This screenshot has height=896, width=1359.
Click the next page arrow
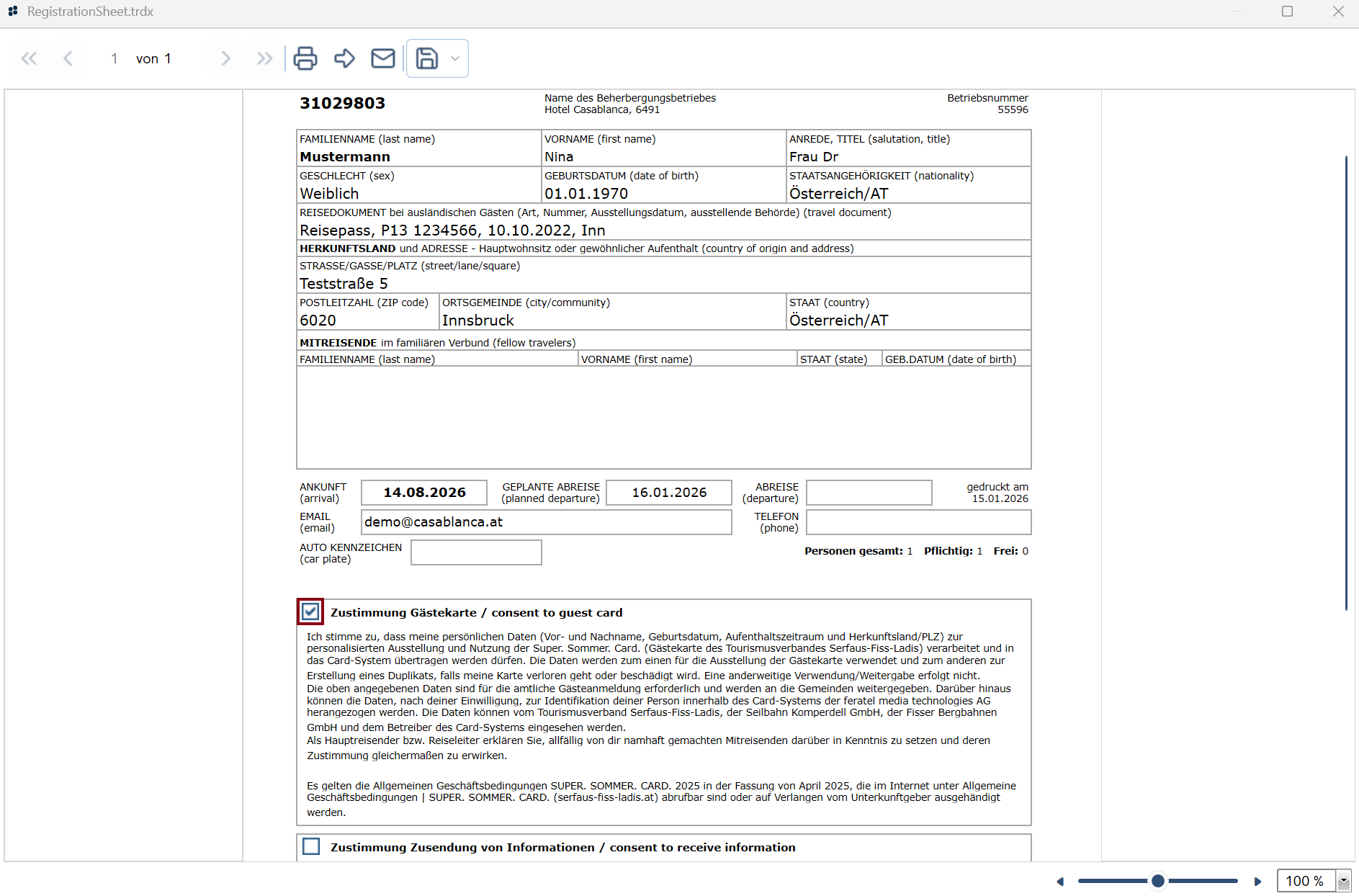[225, 59]
